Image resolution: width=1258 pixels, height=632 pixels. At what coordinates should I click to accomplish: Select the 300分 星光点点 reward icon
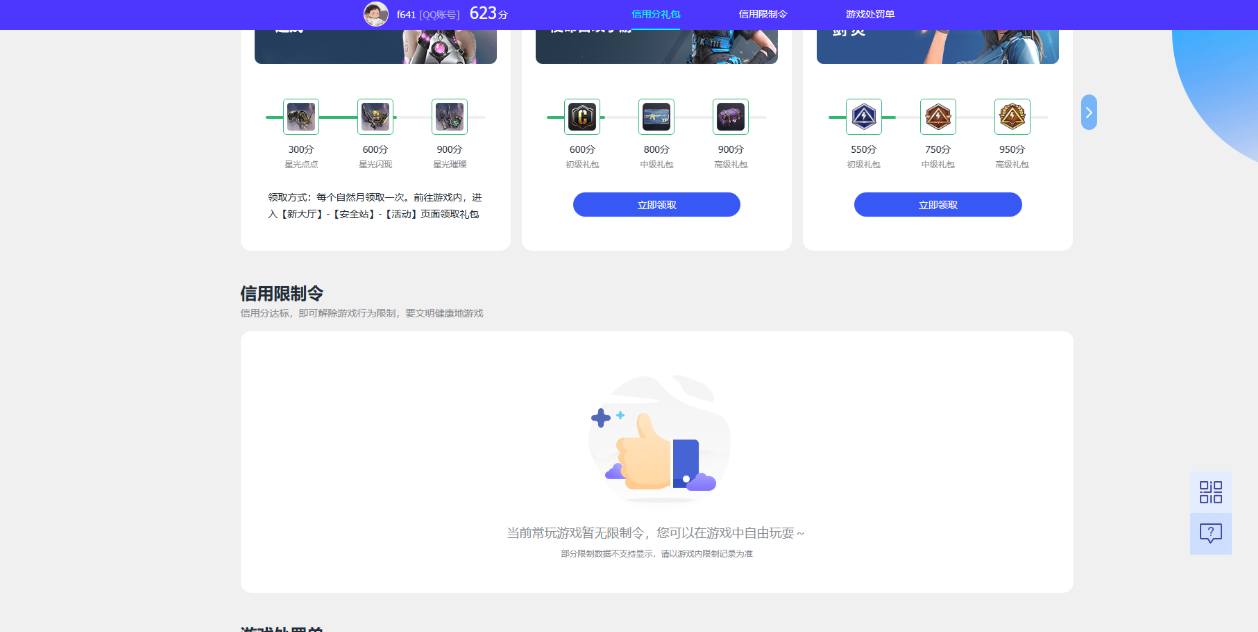(301, 117)
